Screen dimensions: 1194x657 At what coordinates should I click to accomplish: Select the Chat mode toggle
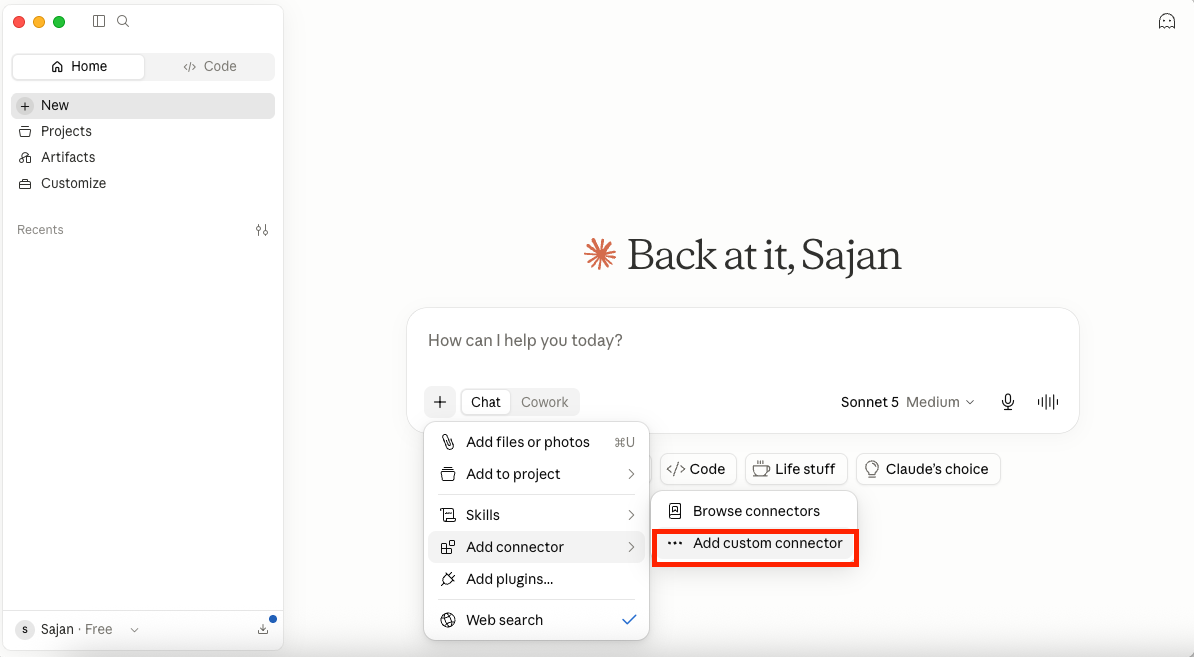tap(486, 402)
